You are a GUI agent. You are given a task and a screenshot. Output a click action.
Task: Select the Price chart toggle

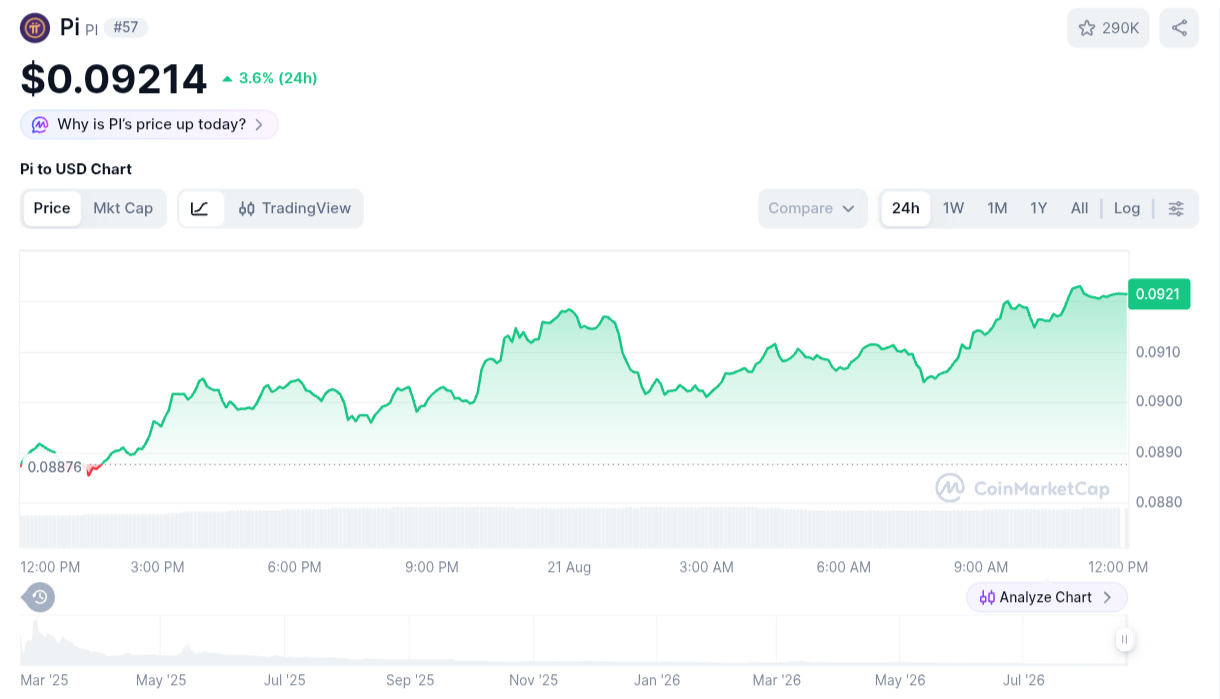click(x=52, y=208)
